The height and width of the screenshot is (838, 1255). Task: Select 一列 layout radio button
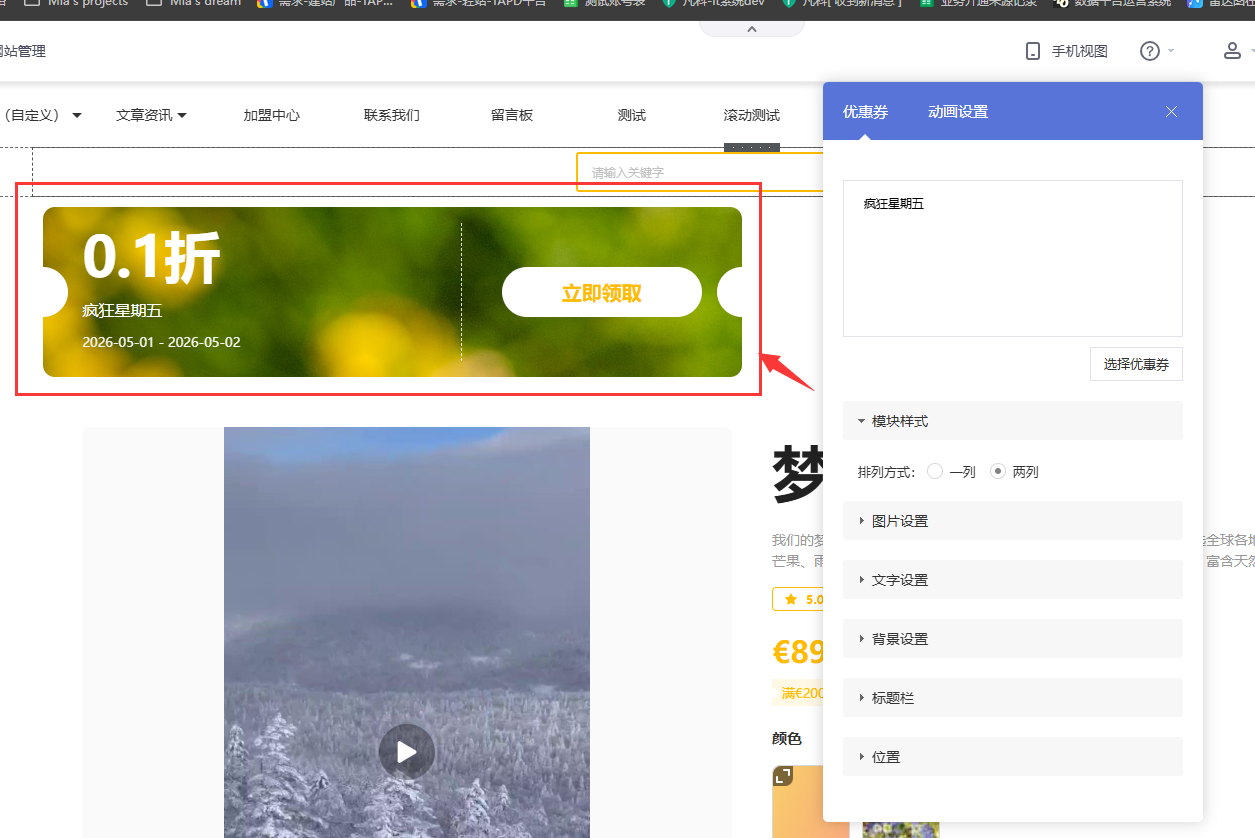click(x=935, y=471)
